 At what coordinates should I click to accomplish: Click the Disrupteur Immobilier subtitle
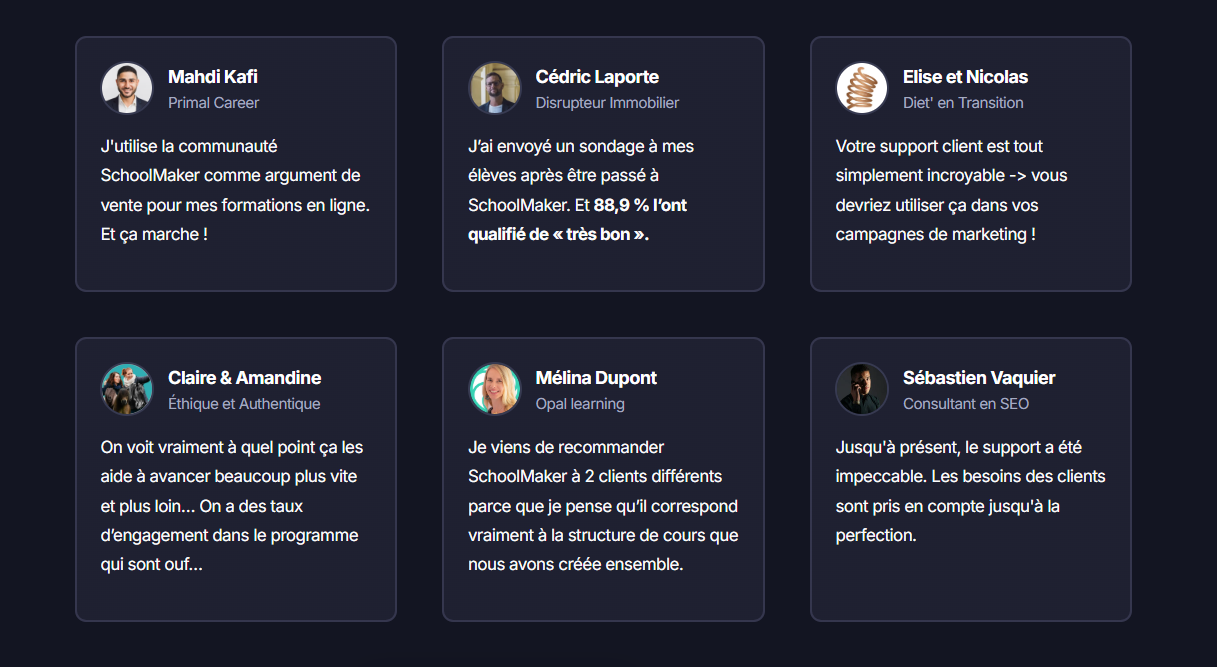tap(607, 103)
